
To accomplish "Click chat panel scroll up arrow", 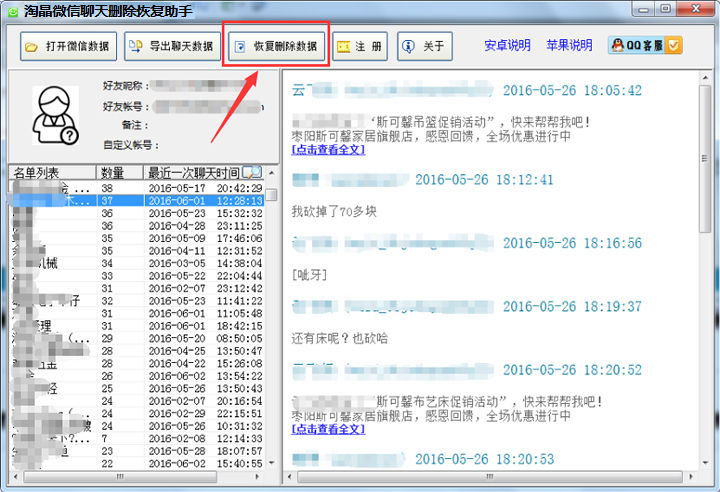I will 705,78.
